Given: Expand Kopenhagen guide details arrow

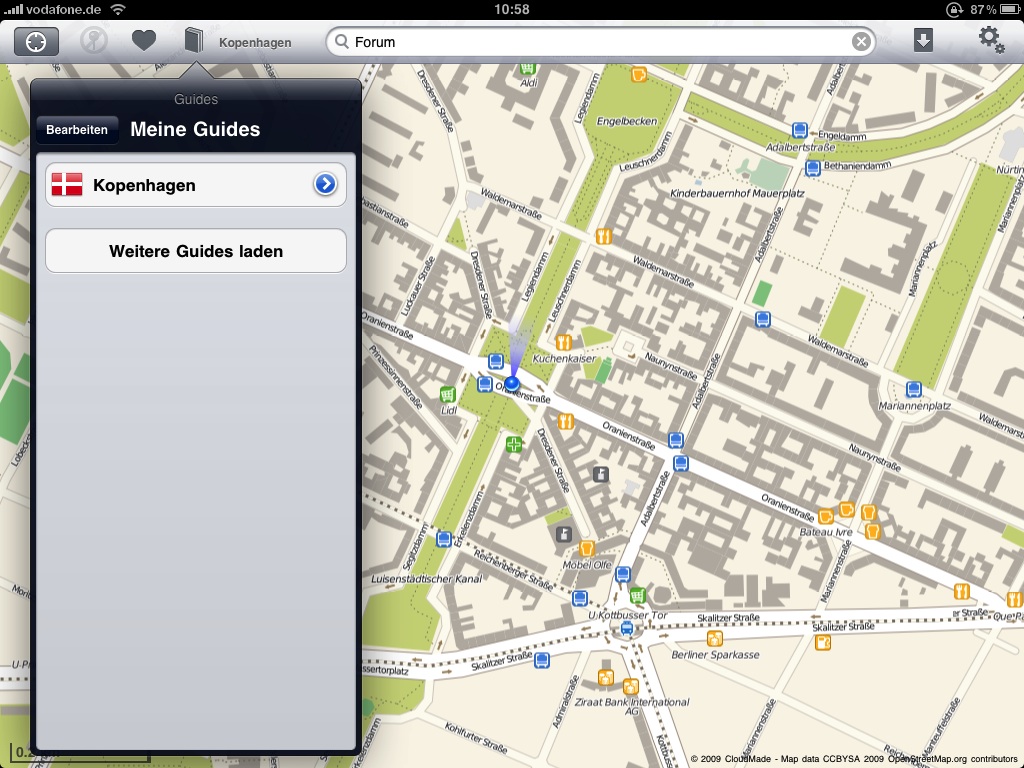Looking at the screenshot, I should 325,185.
